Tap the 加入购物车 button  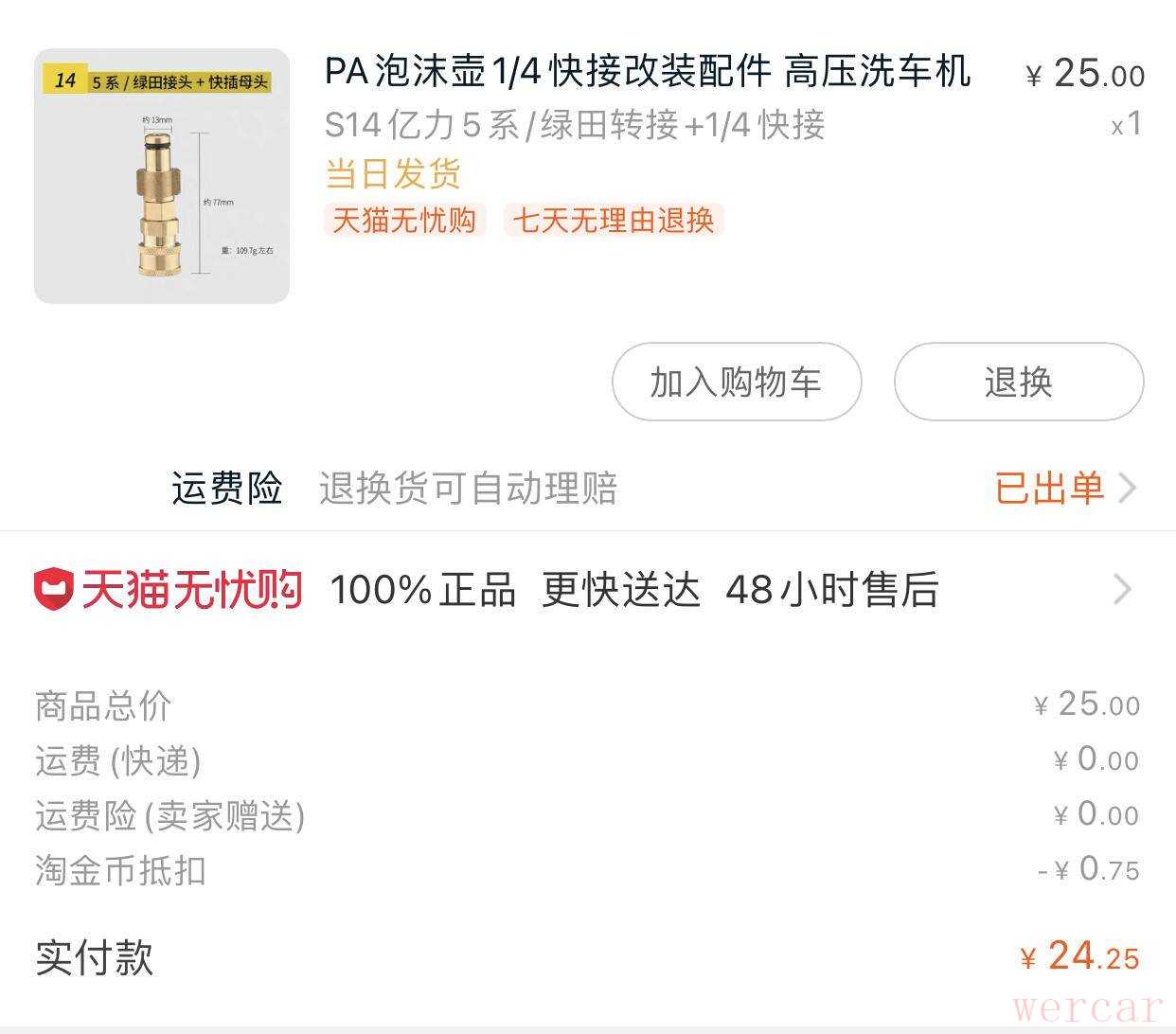pos(737,382)
